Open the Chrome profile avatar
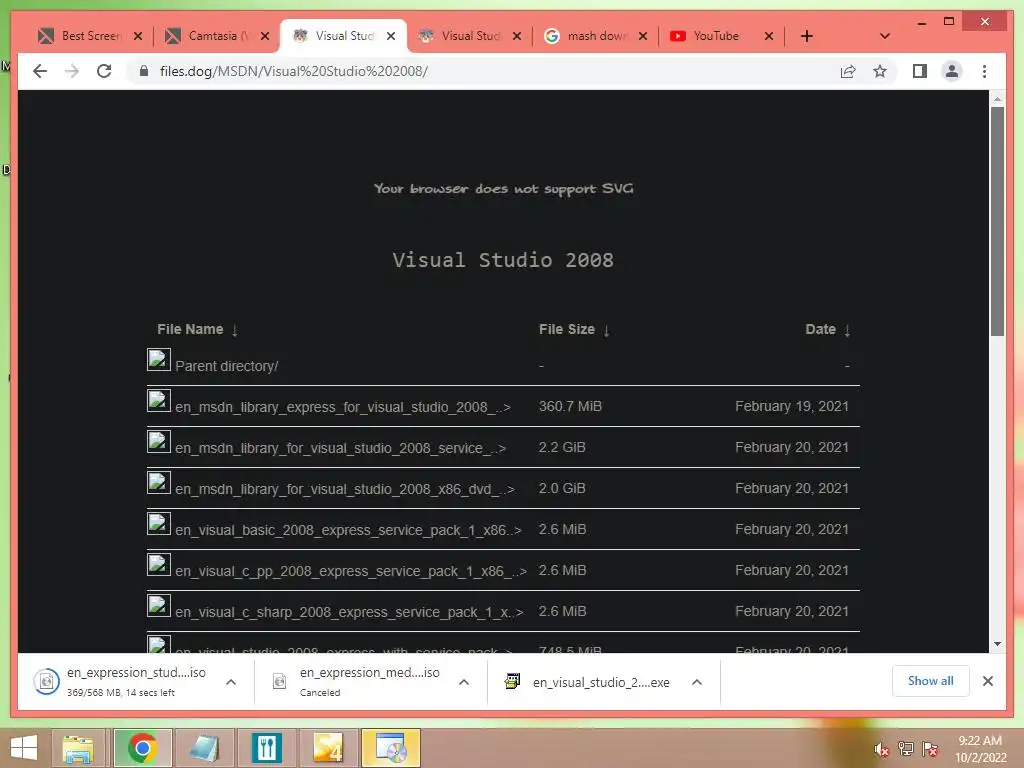 (952, 71)
